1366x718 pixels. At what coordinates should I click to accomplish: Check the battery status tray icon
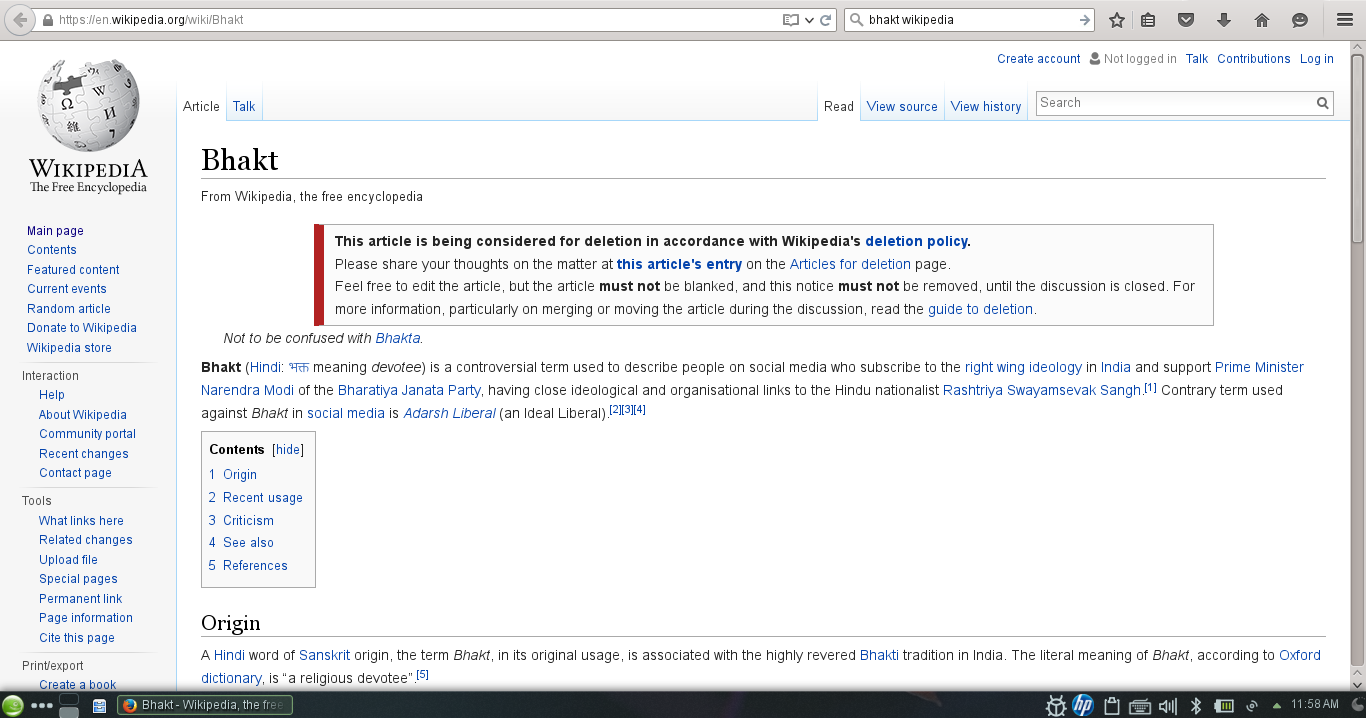coord(1222,706)
